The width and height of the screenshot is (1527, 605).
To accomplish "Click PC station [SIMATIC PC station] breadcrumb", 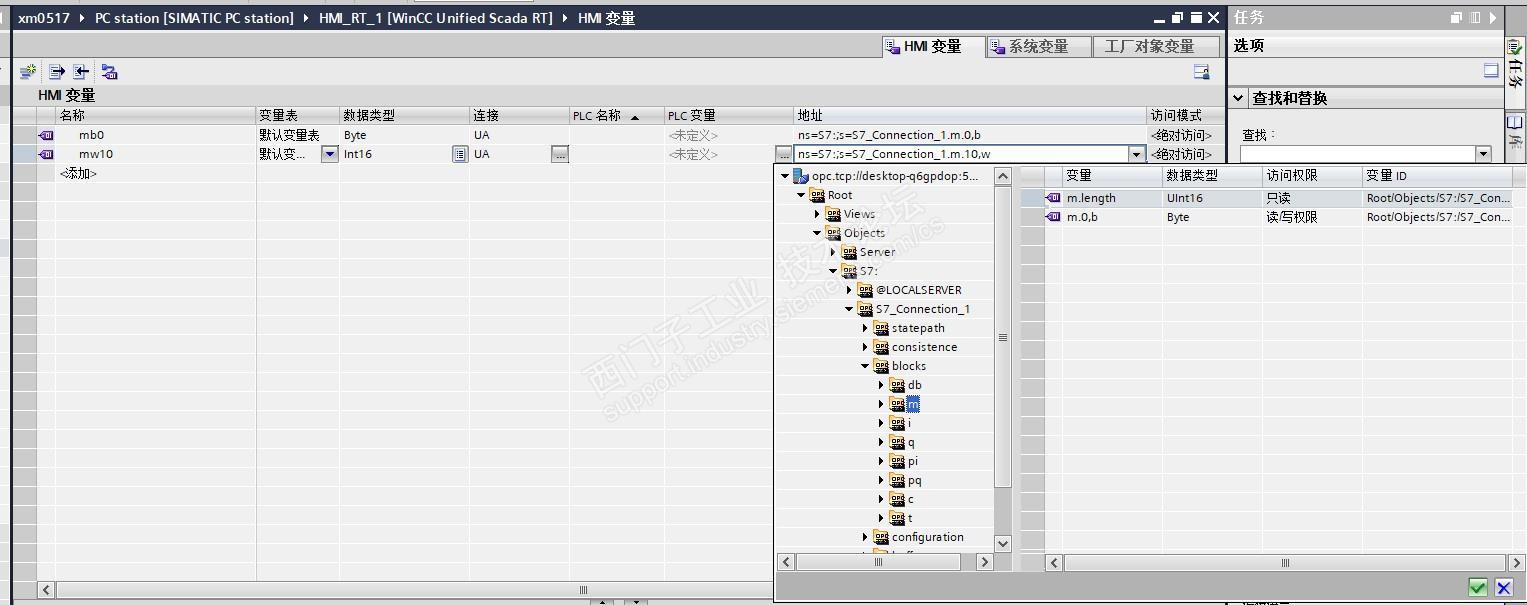I will pyautogui.click(x=194, y=18).
